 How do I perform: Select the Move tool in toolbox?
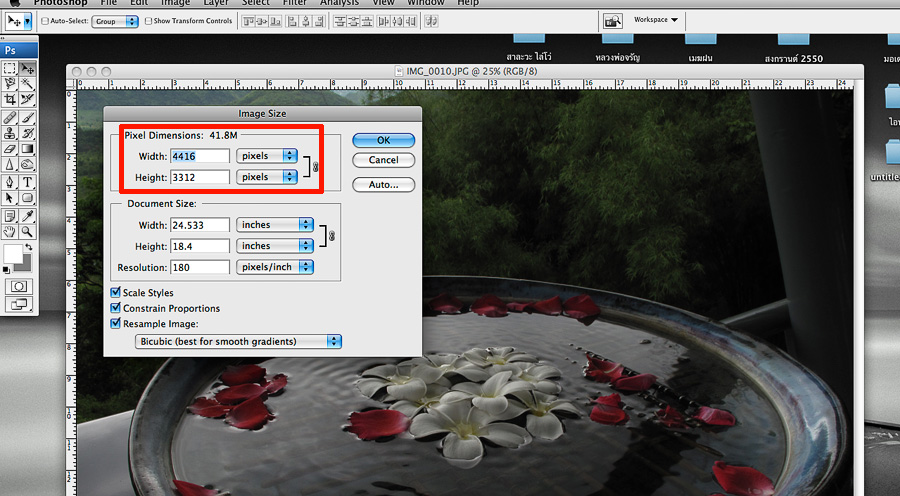coord(28,69)
